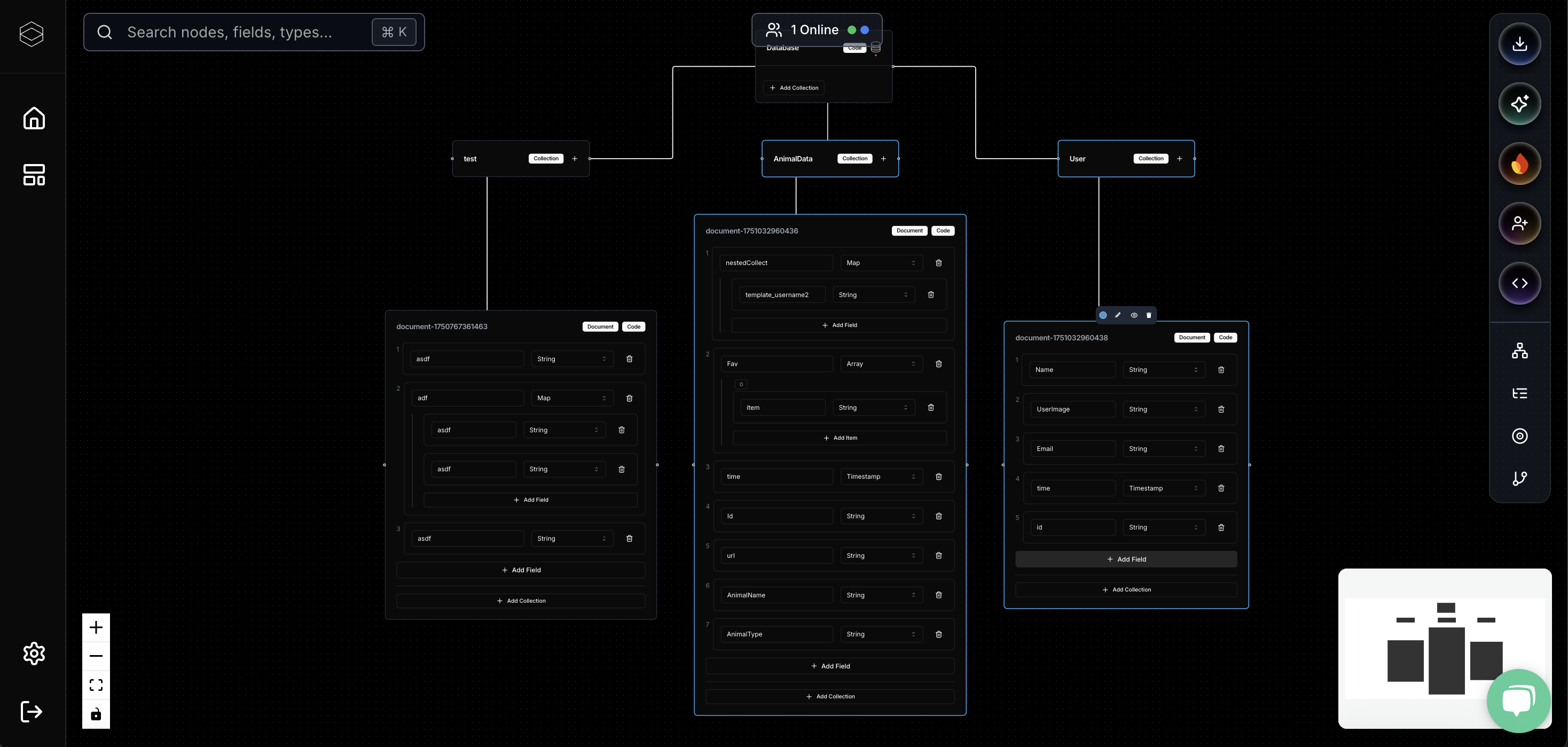This screenshot has height=747, width=1568.
Task: Click the blue color circle on the floating toolbar
Action: pyautogui.click(x=1103, y=315)
